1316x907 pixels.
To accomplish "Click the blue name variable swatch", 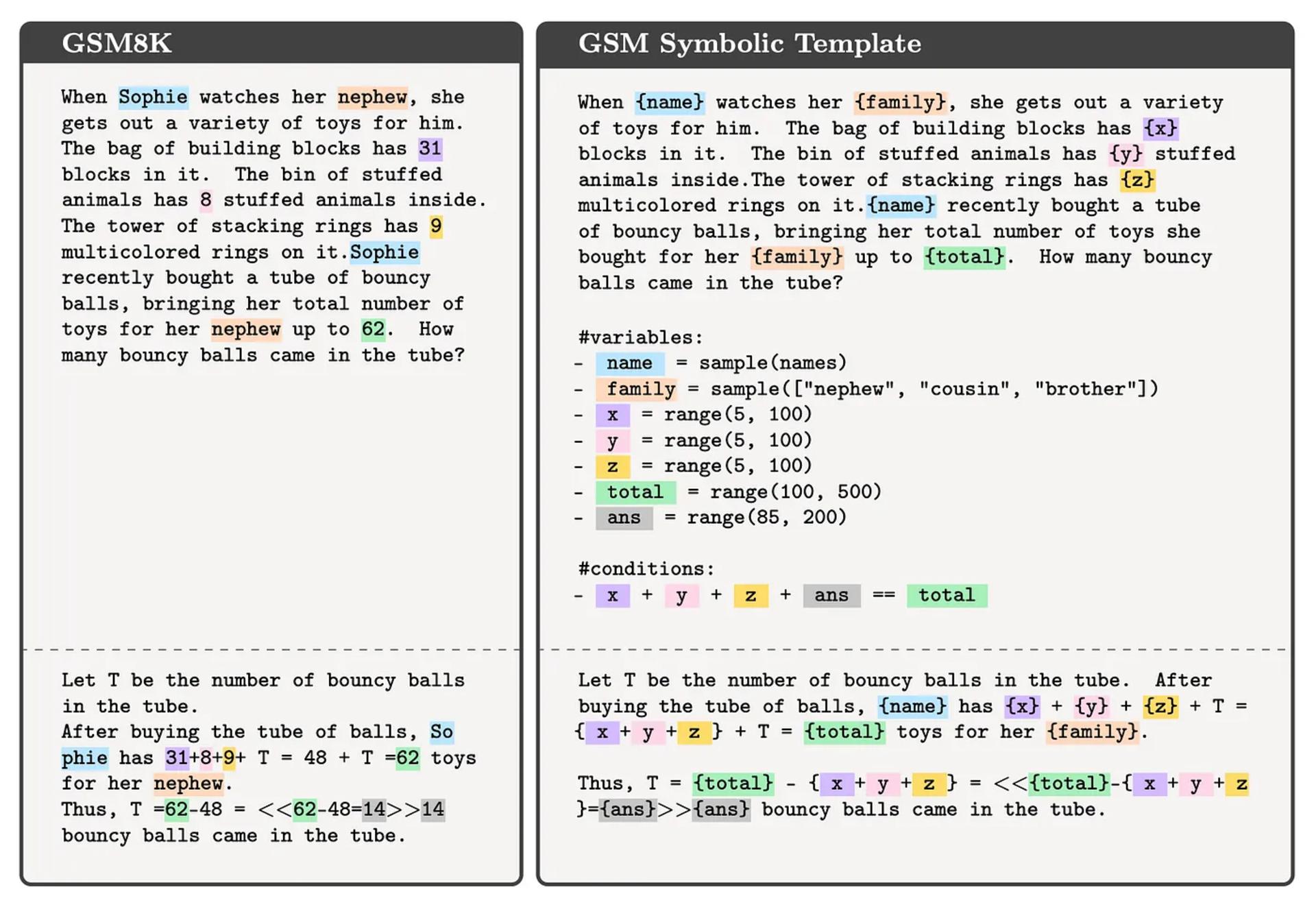I will [630, 363].
